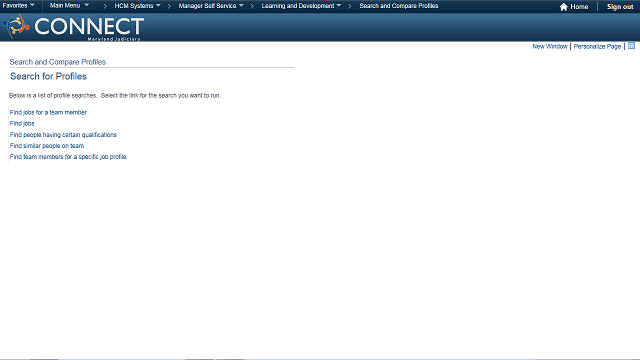This screenshot has width=640, height=360.
Task: Open the New Window link
Action: coord(549,47)
